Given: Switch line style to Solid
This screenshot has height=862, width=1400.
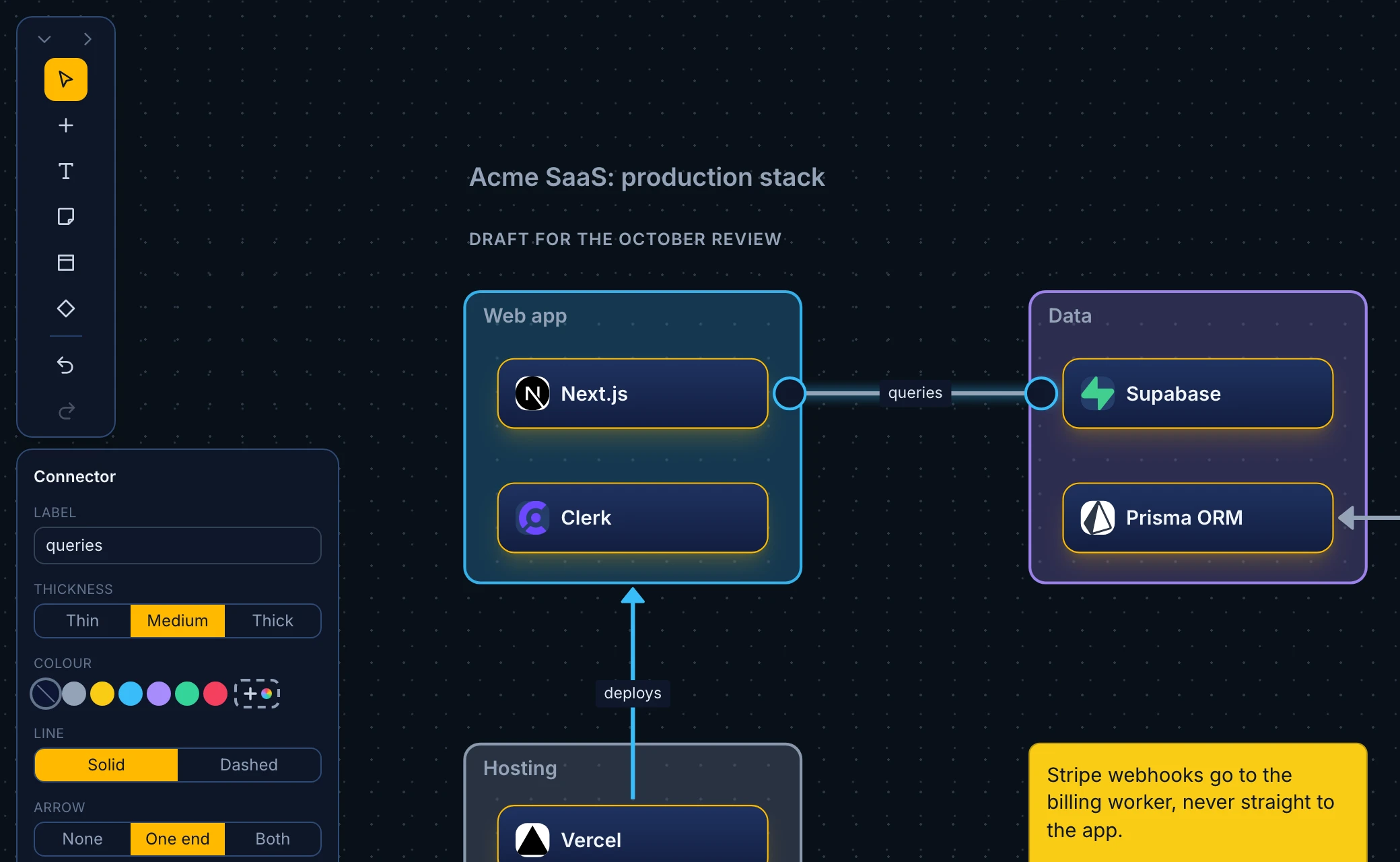Looking at the screenshot, I should tap(106, 764).
